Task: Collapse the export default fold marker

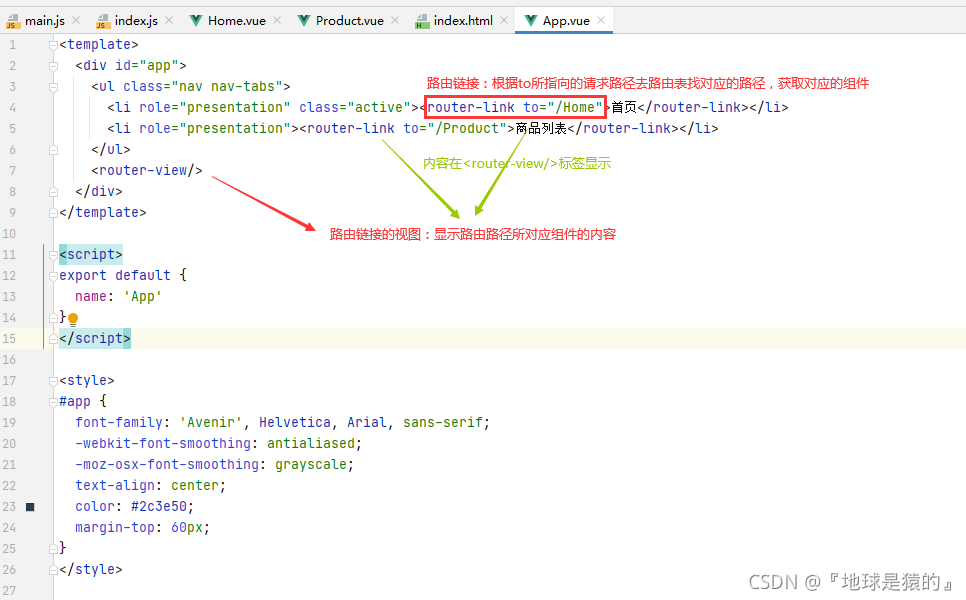Action: (54, 276)
